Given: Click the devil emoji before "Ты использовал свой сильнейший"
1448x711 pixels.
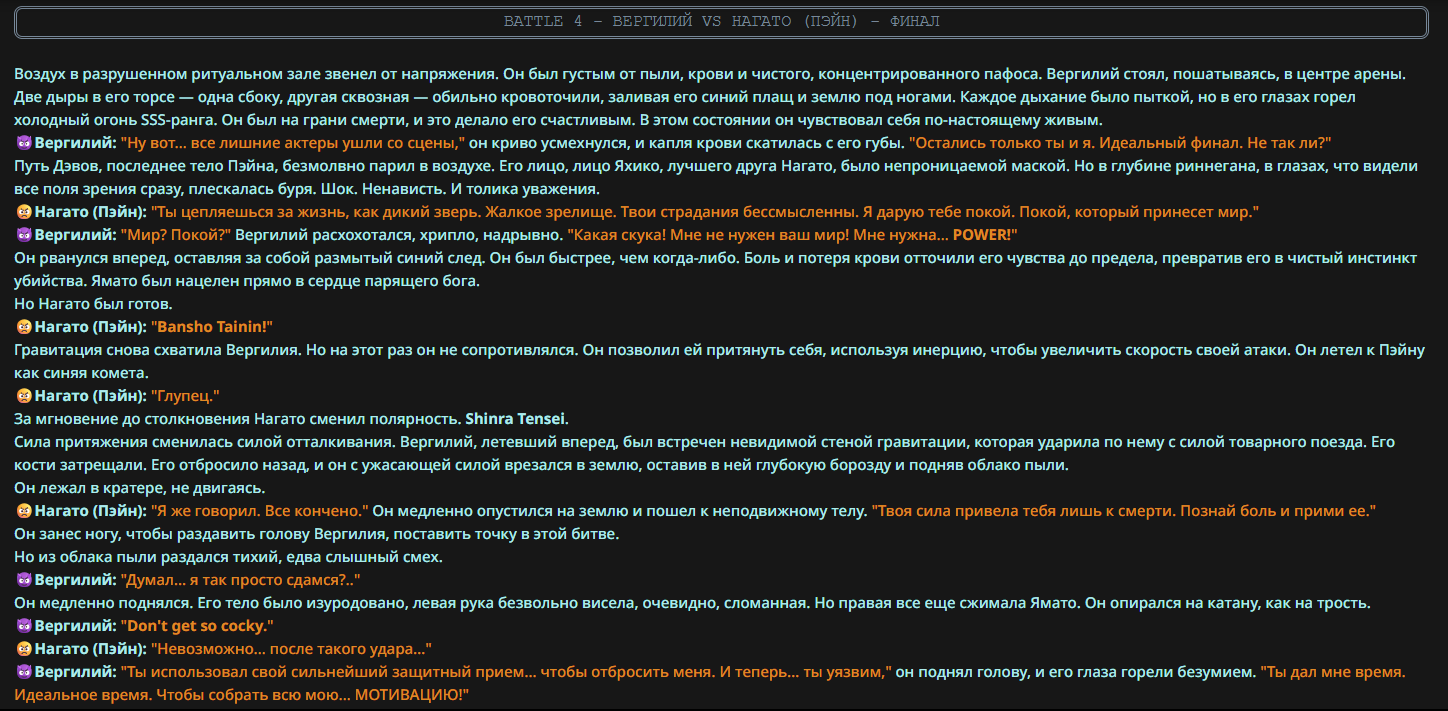Looking at the screenshot, I should click(x=24, y=672).
